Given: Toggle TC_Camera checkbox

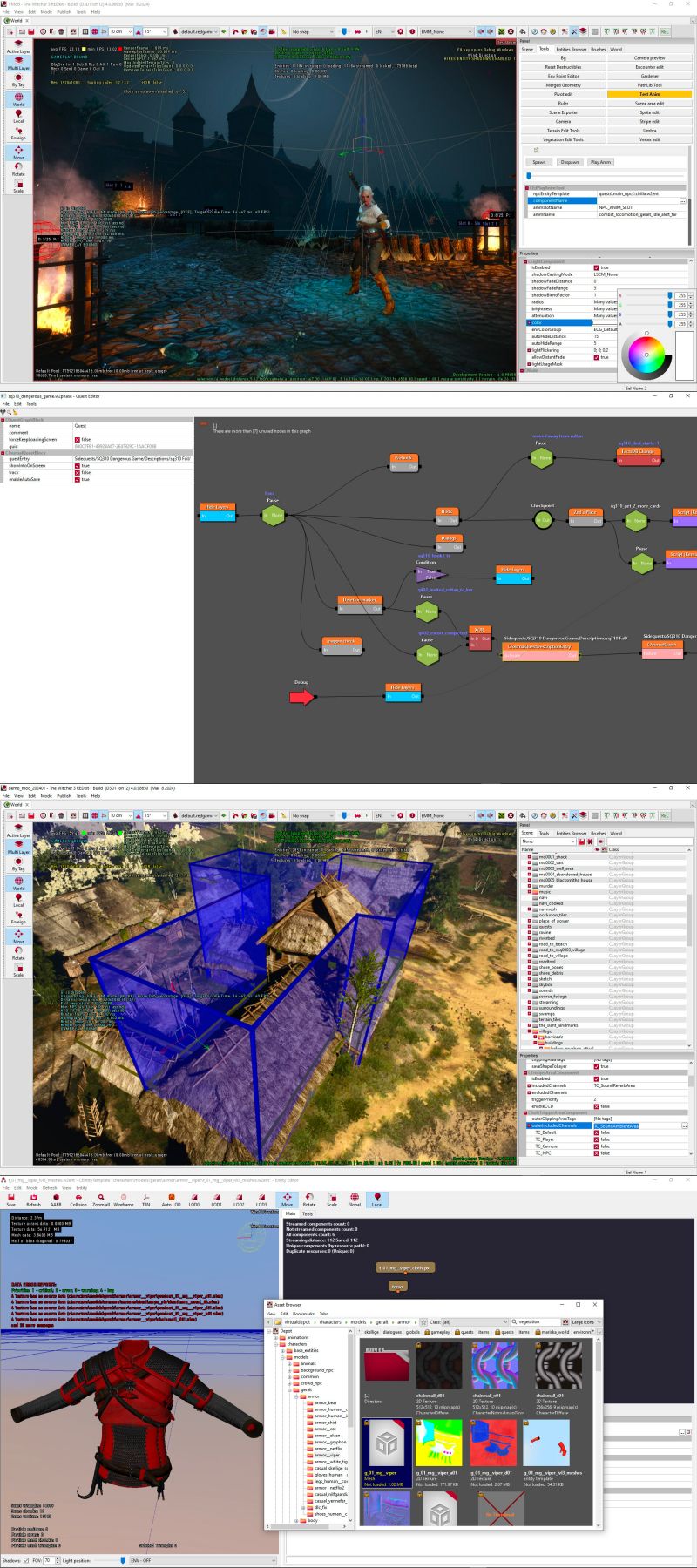Looking at the screenshot, I should [x=596, y=1146].
